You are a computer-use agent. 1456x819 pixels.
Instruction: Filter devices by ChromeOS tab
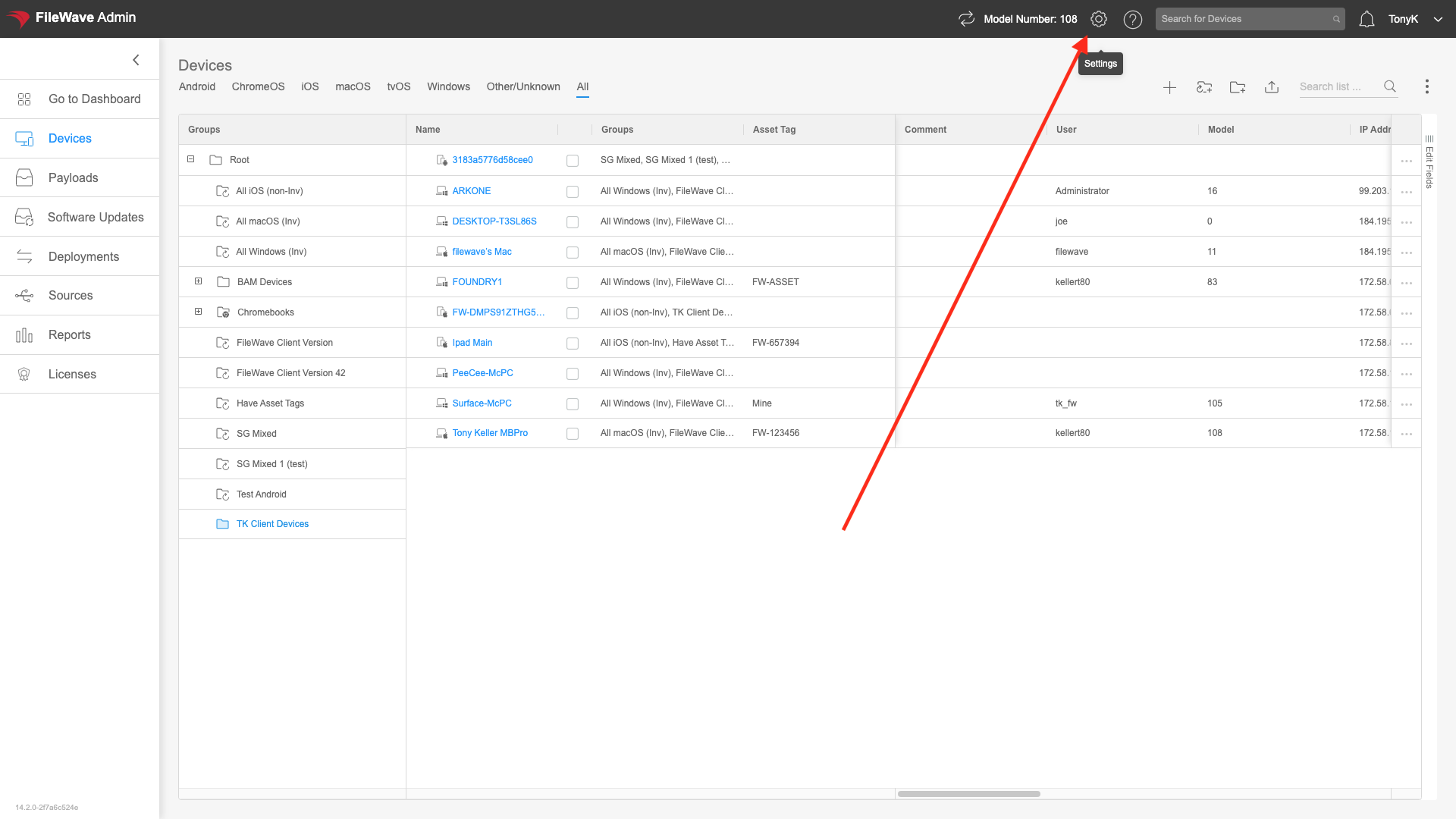pyautogui.click(x=258, y=86)
